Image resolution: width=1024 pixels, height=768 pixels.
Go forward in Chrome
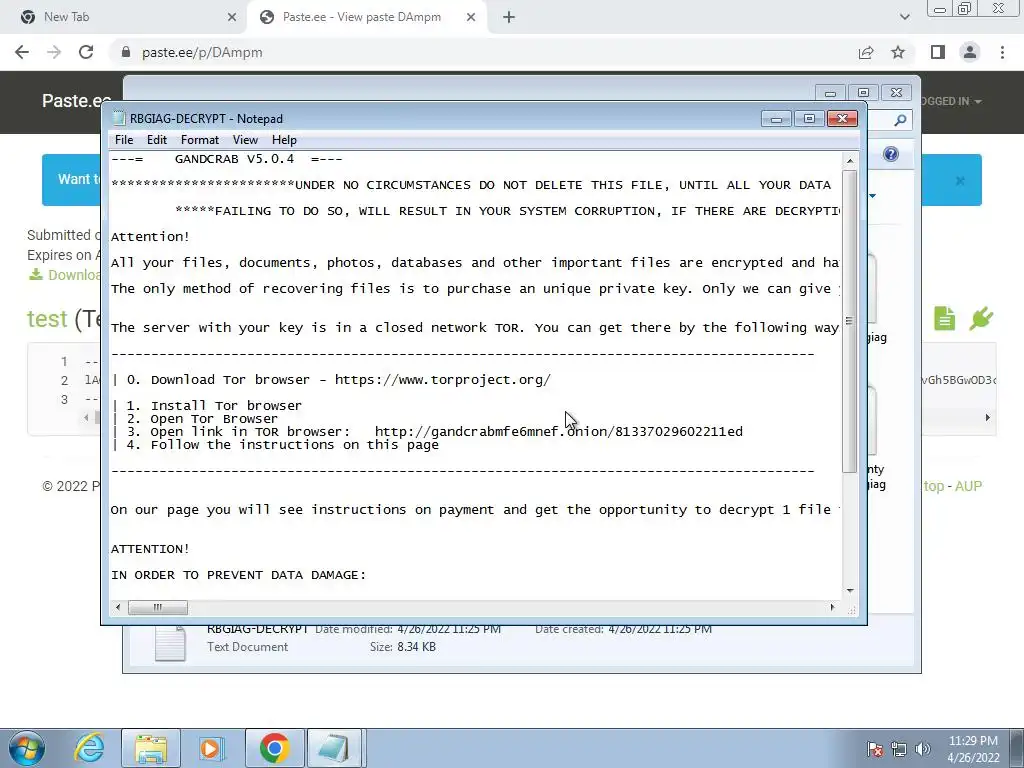point(54,52)
